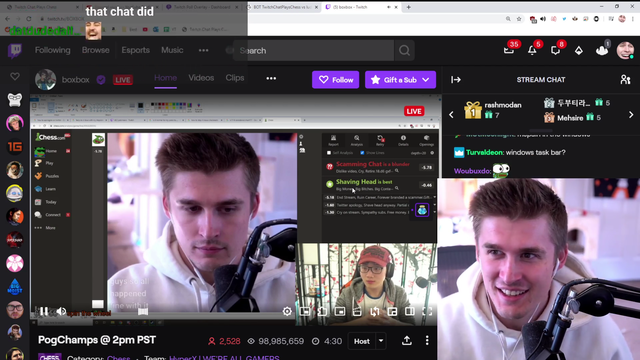Viewport: 640px width, 360px height.
Task: Open the Prime loot icon showing 35
Action: [x=509, y=50]
